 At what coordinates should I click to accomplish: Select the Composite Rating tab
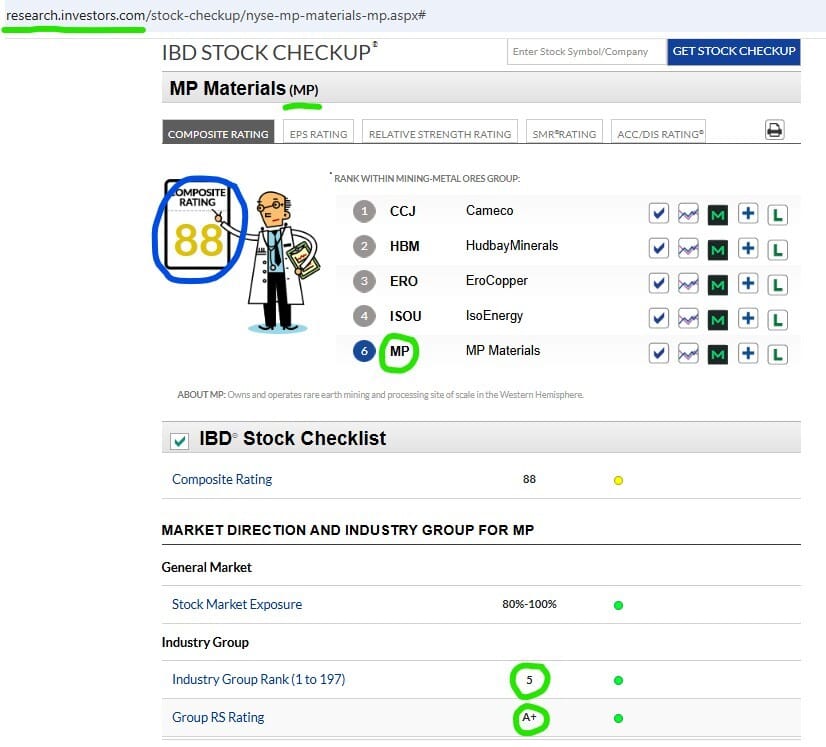click(x=218, y=132)
